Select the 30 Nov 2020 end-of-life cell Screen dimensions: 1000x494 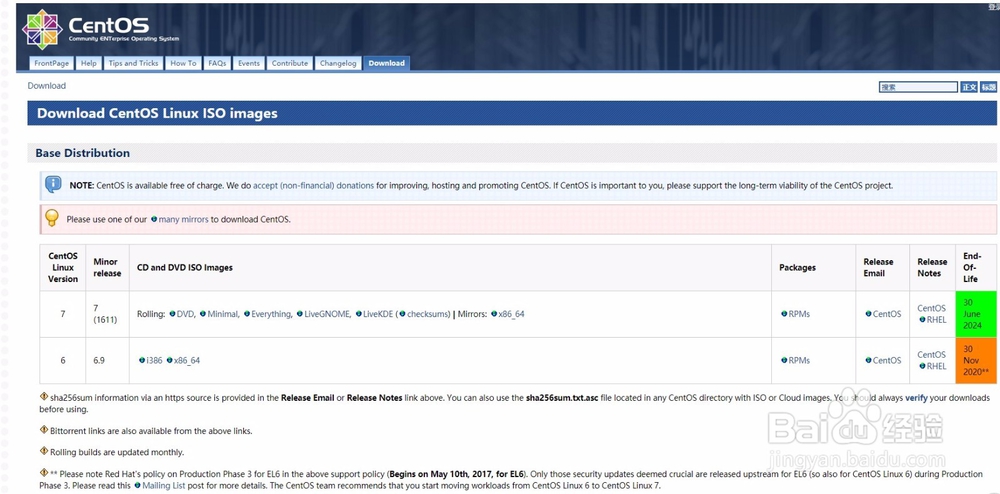[x=976, y=360]
